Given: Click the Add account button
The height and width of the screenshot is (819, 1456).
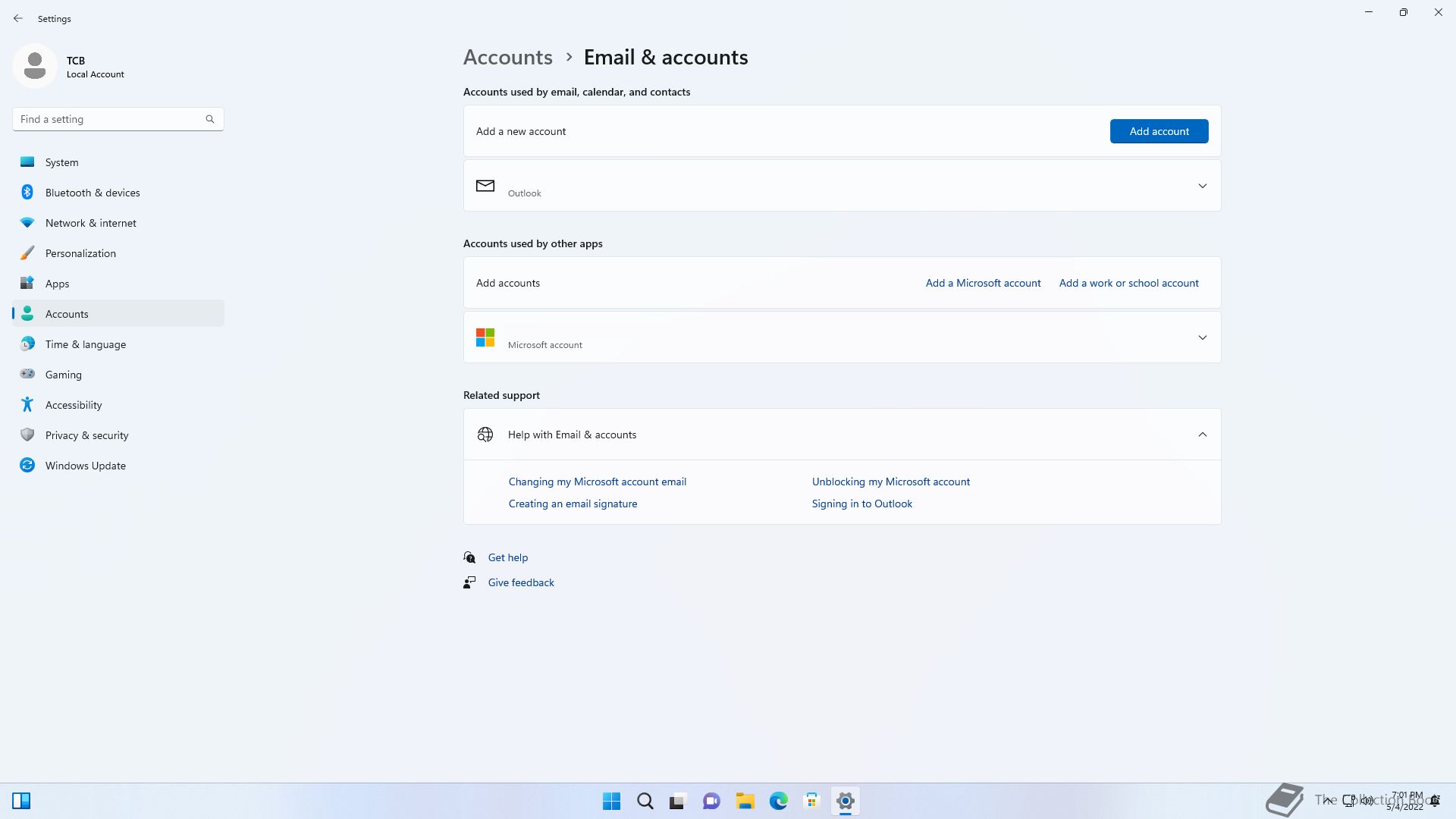Looking at the screenshot, I should pyautogui.click(x=1159, y=131).
